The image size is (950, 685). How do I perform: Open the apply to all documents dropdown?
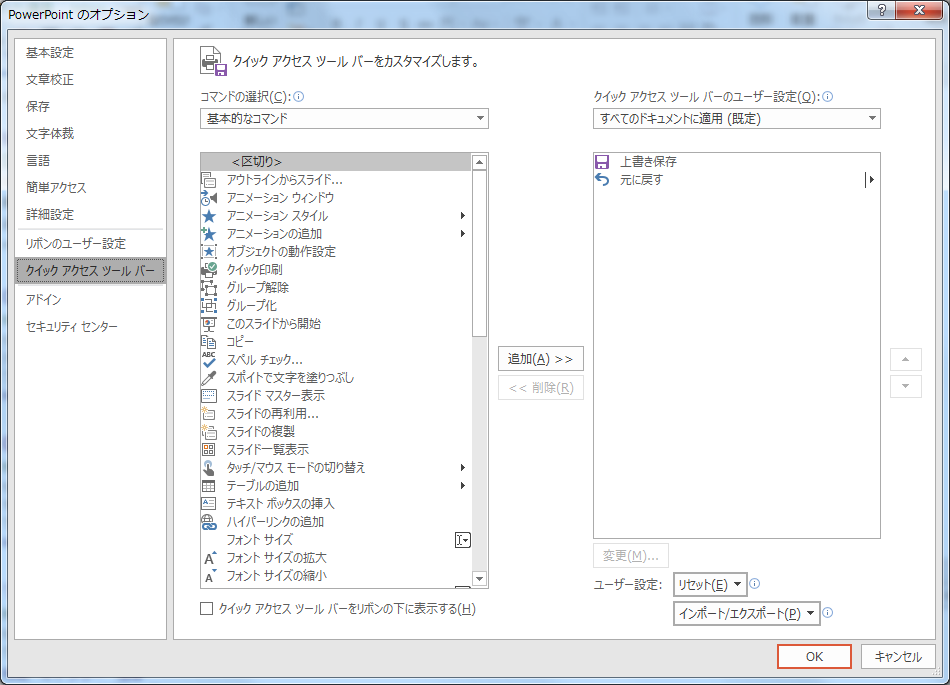coord(736,119)
